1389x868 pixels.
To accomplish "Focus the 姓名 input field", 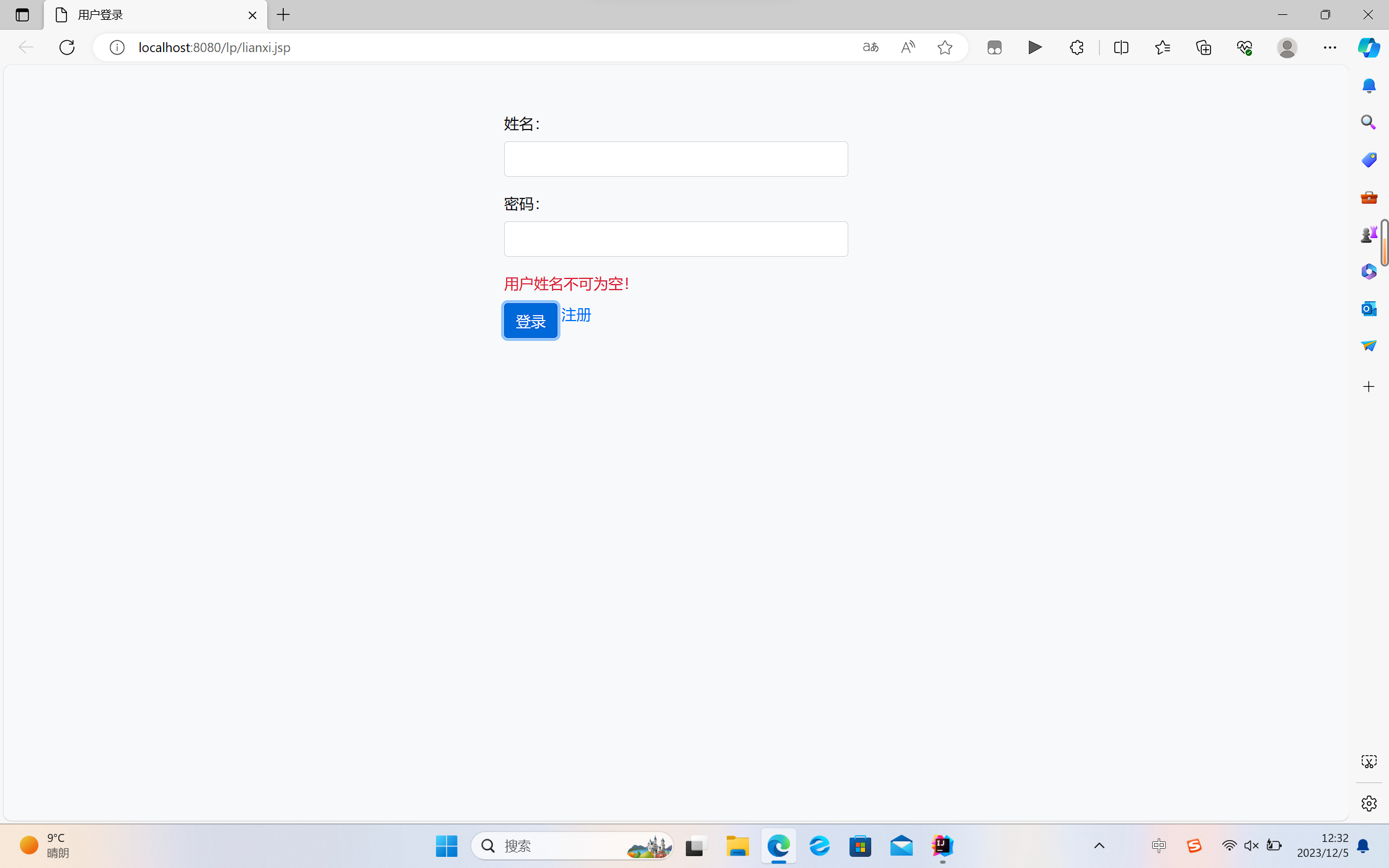I will click(x=675, y=159).
